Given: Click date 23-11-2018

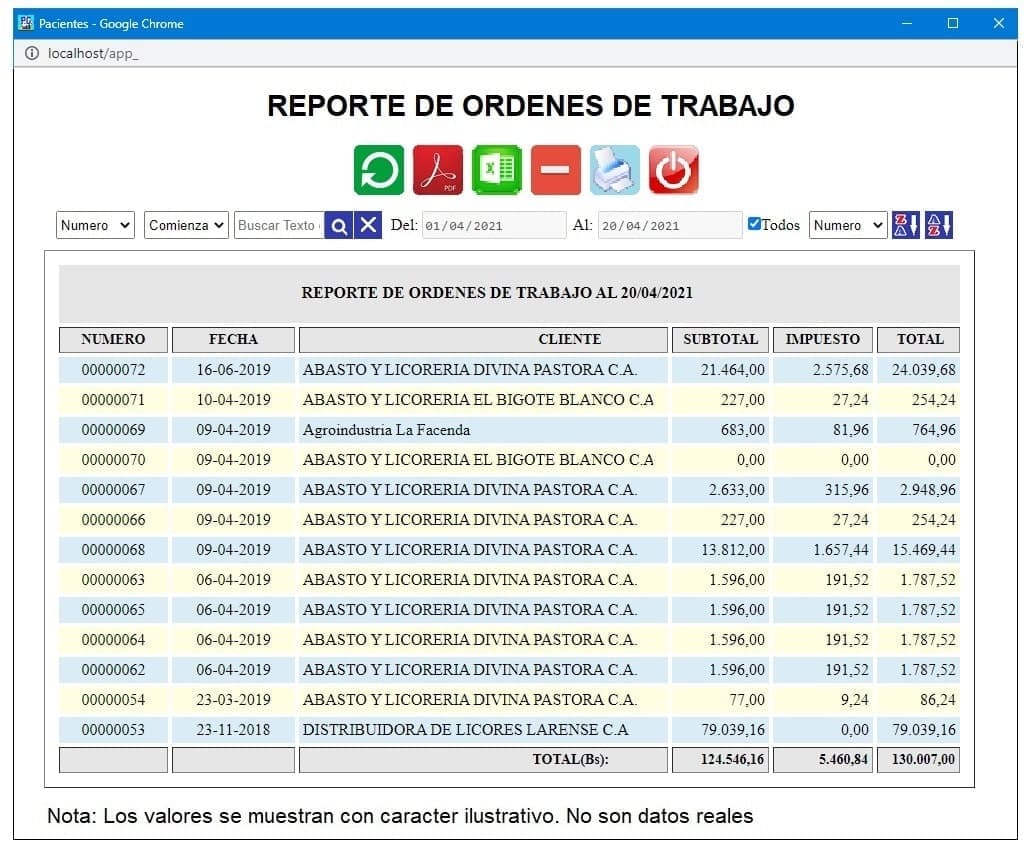Looking at the screenshot, I should tap(233, 730).
